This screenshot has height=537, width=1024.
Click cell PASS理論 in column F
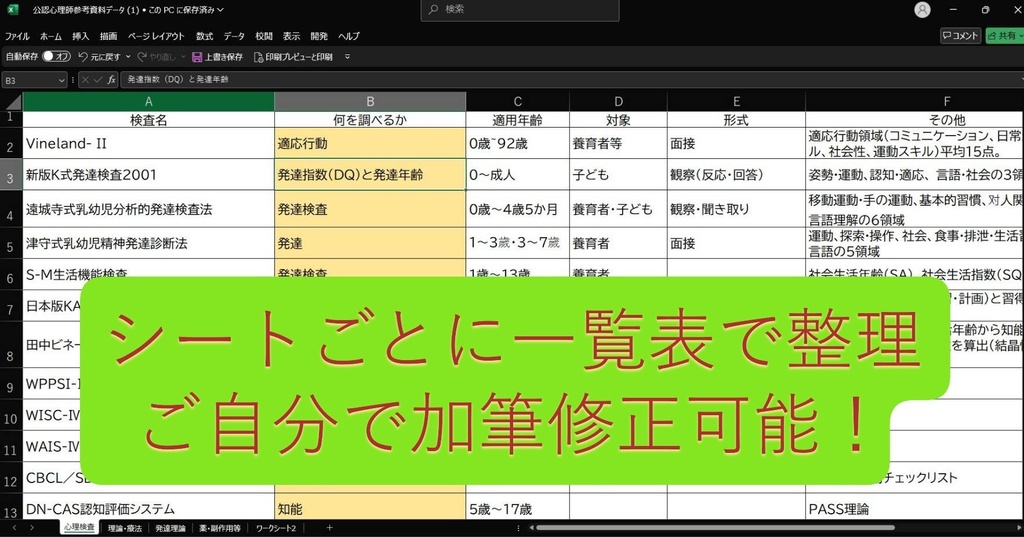(x=914, y=508)
